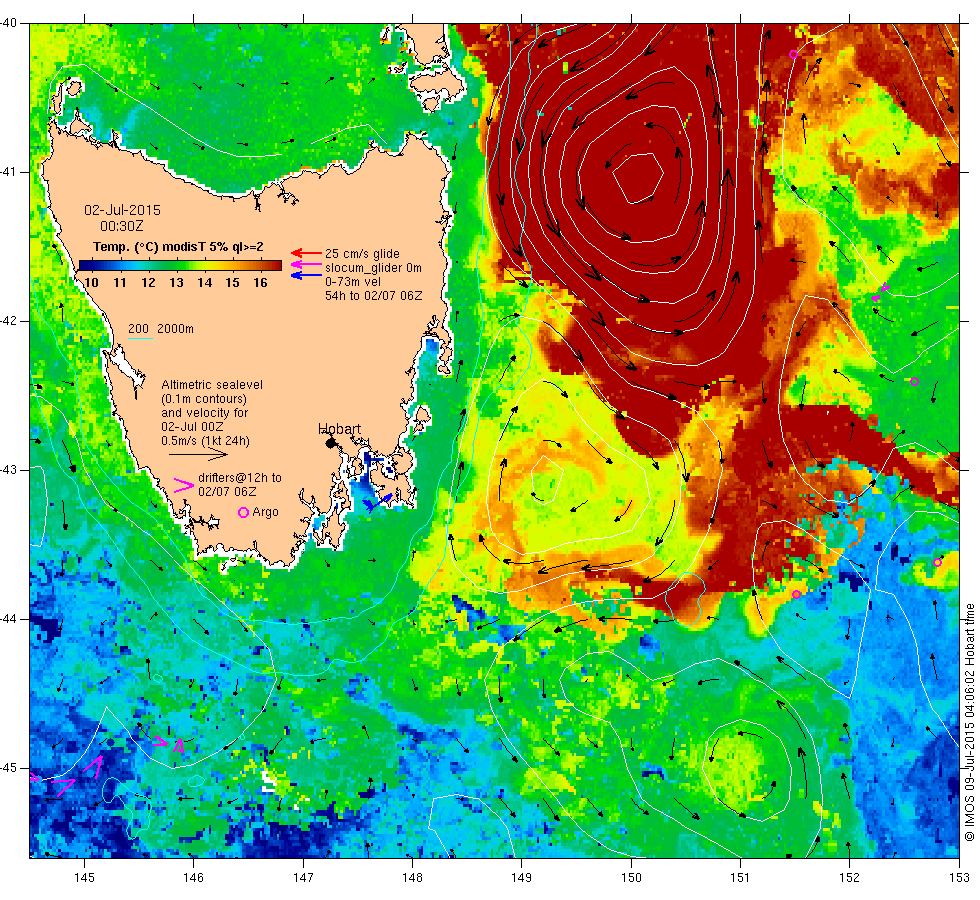Click the magenta Argo circle in legend
Viewport: 980px width, 900px height.
[244, 512]
